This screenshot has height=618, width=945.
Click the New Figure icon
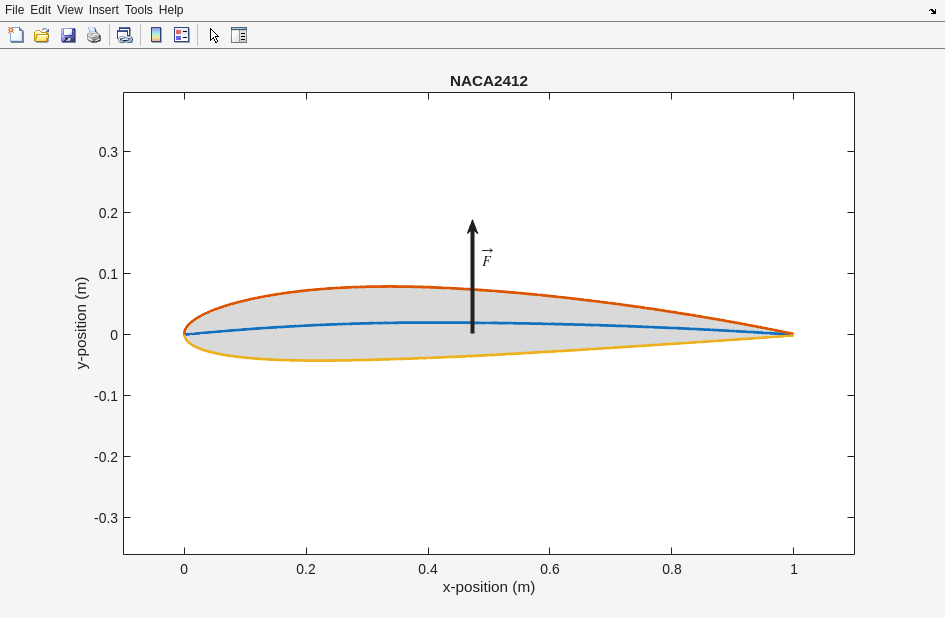16,35
